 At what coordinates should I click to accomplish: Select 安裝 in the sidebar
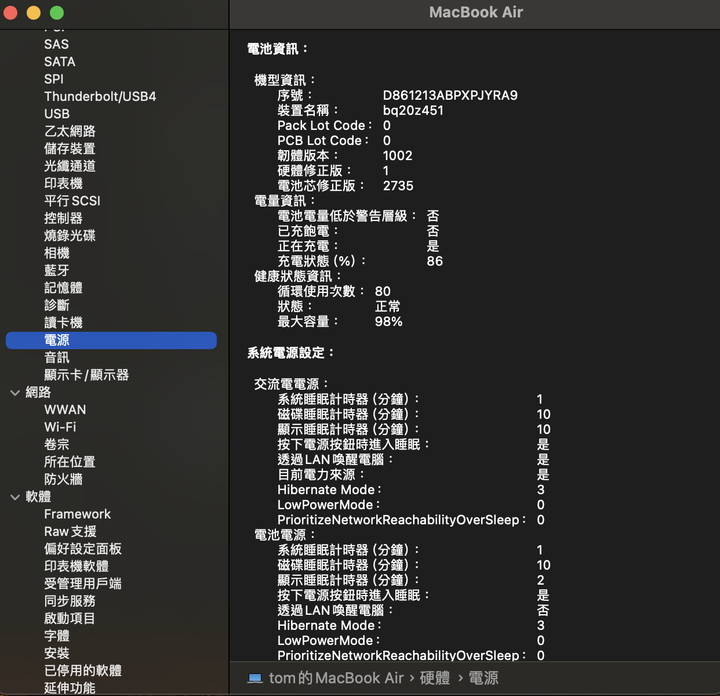pos(57,654)
